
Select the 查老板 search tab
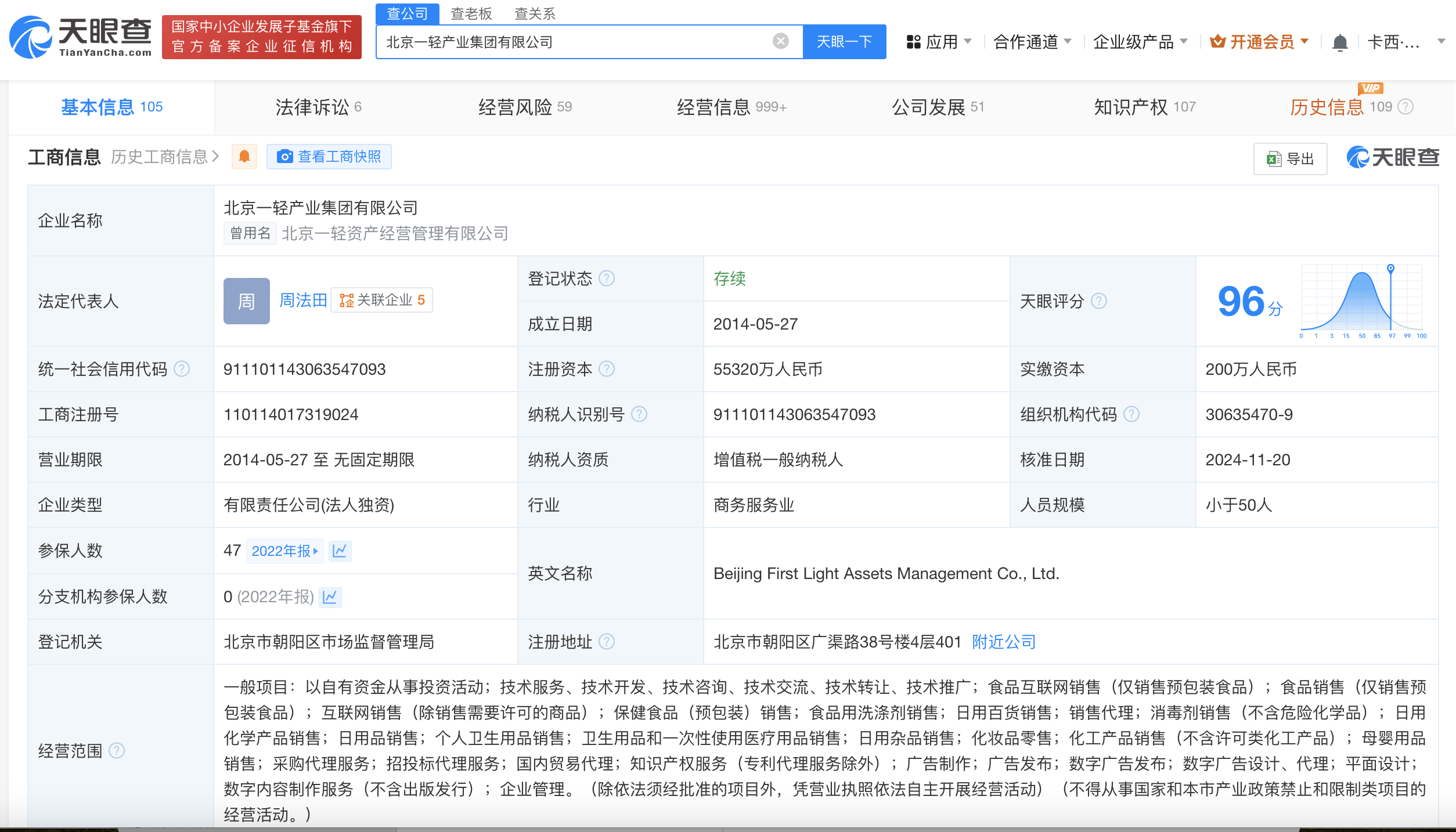tap(471, 13)
